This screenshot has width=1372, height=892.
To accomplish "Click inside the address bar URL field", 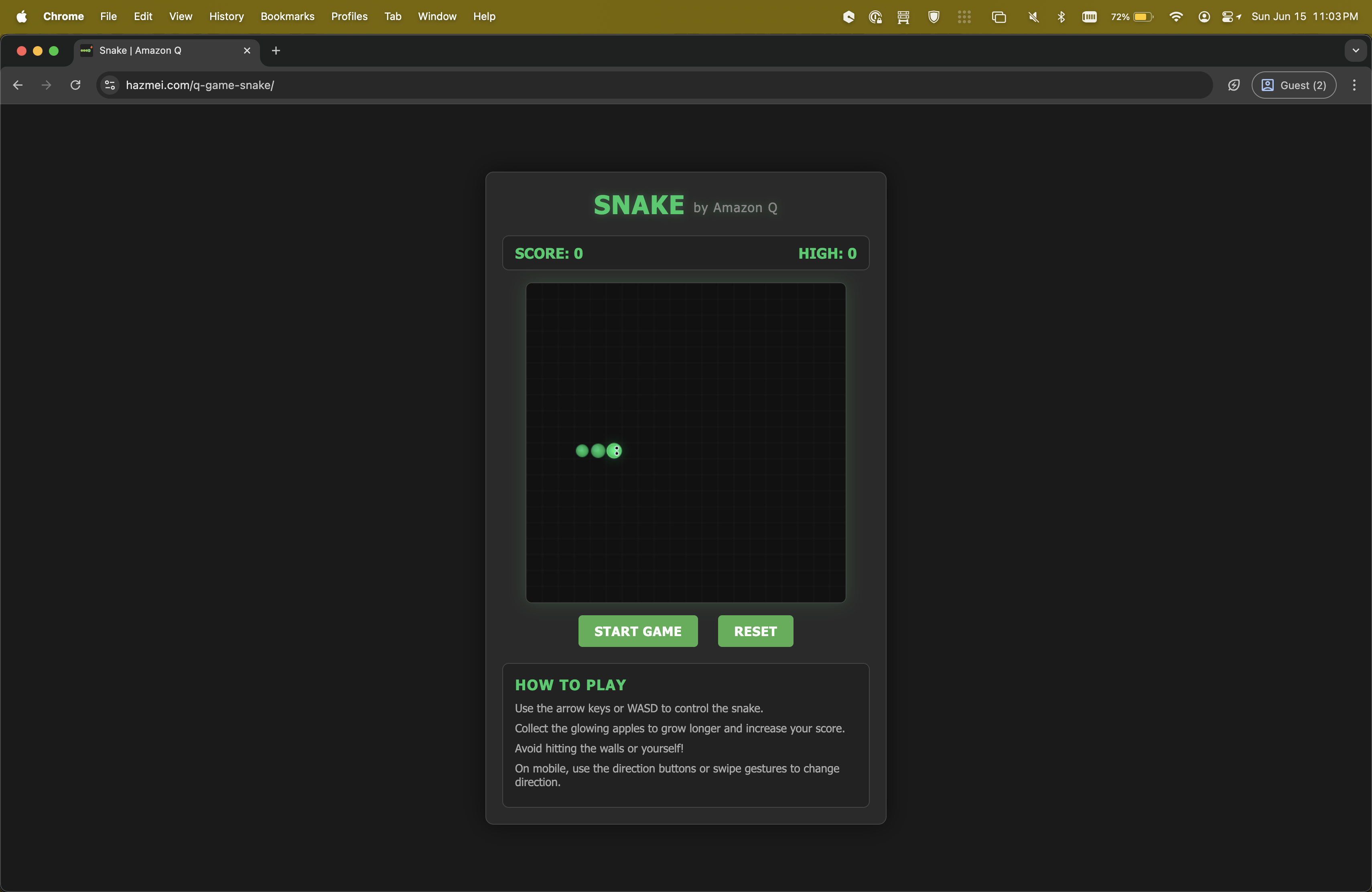I will click(404, 85).
